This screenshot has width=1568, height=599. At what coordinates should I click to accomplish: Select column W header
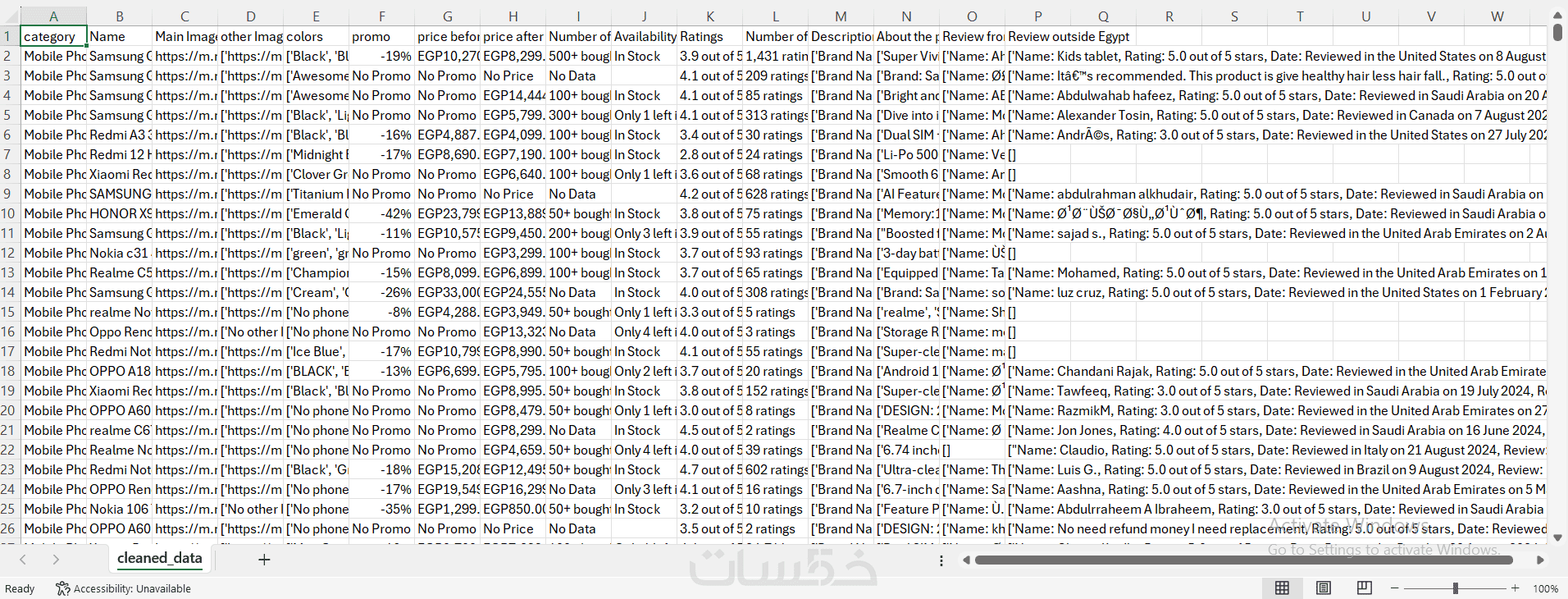click(1497, 16)
